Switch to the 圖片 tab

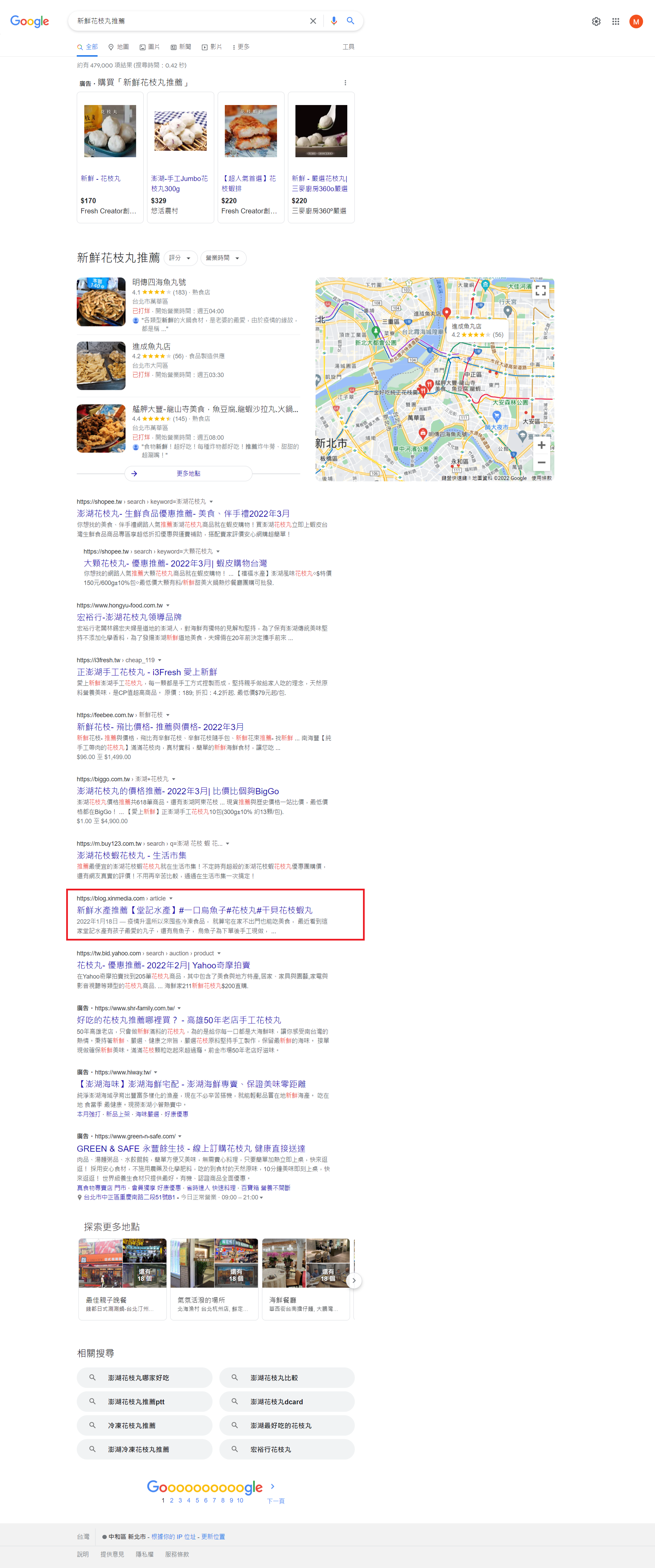(149, 47)
